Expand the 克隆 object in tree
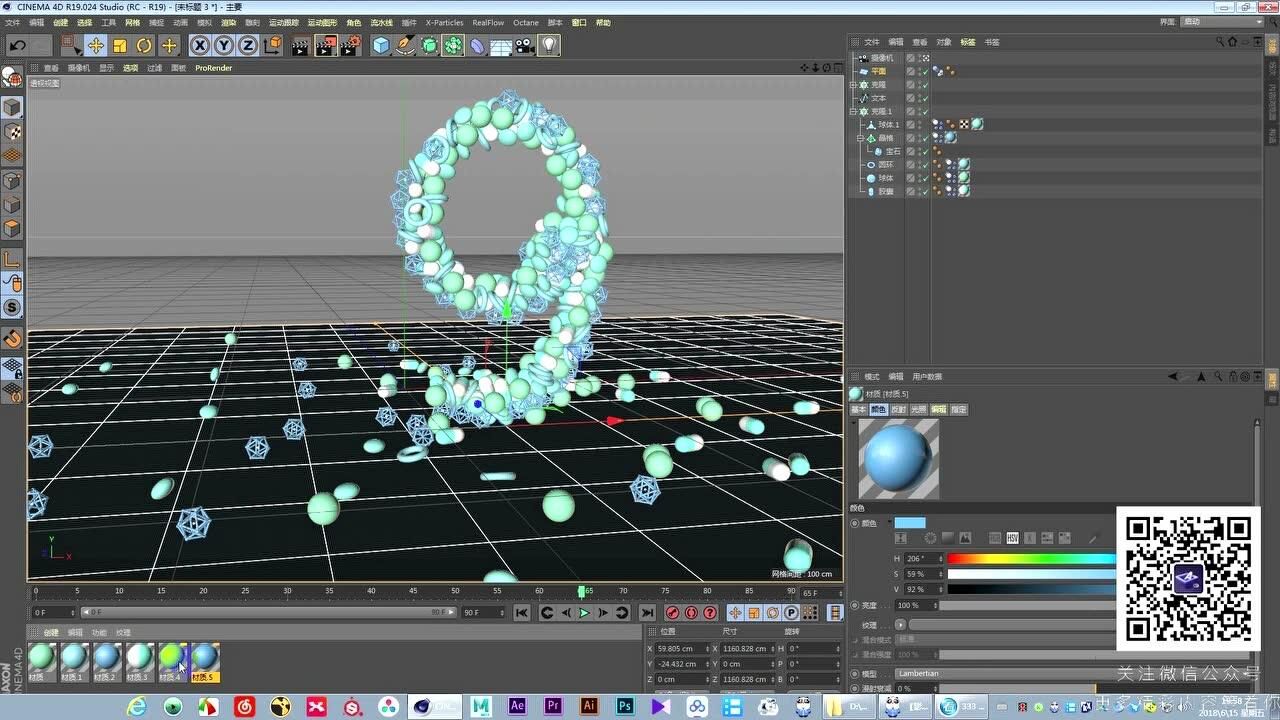Image resolution: width=1280 pixels, height=720 pixels. [853, 85]
